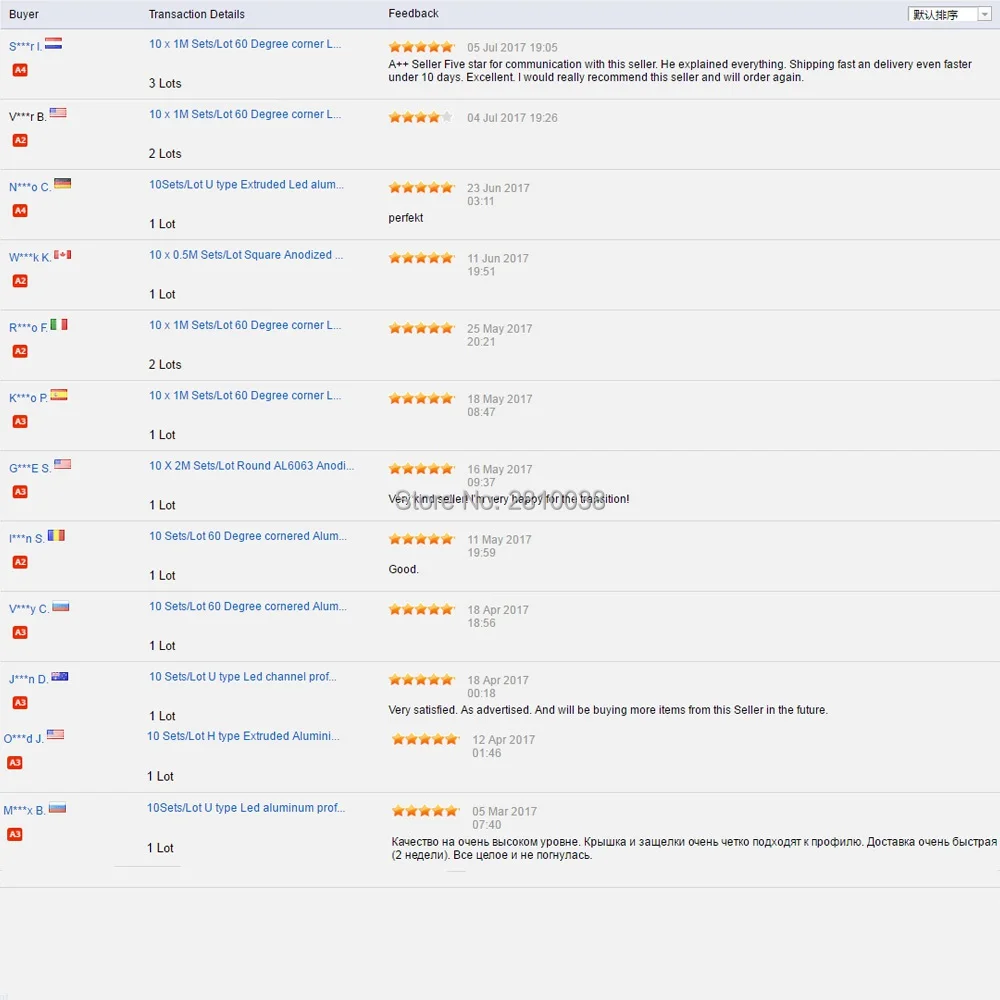Viewport: 1000px width, 1000px height.
Task: Click the A4 badge under N***o C.
Action: pyautogui.click(x=20, y=210)
